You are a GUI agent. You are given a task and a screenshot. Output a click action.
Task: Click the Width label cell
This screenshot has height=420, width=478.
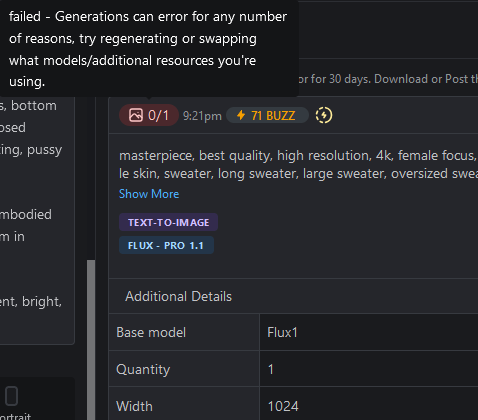[184, 404]
